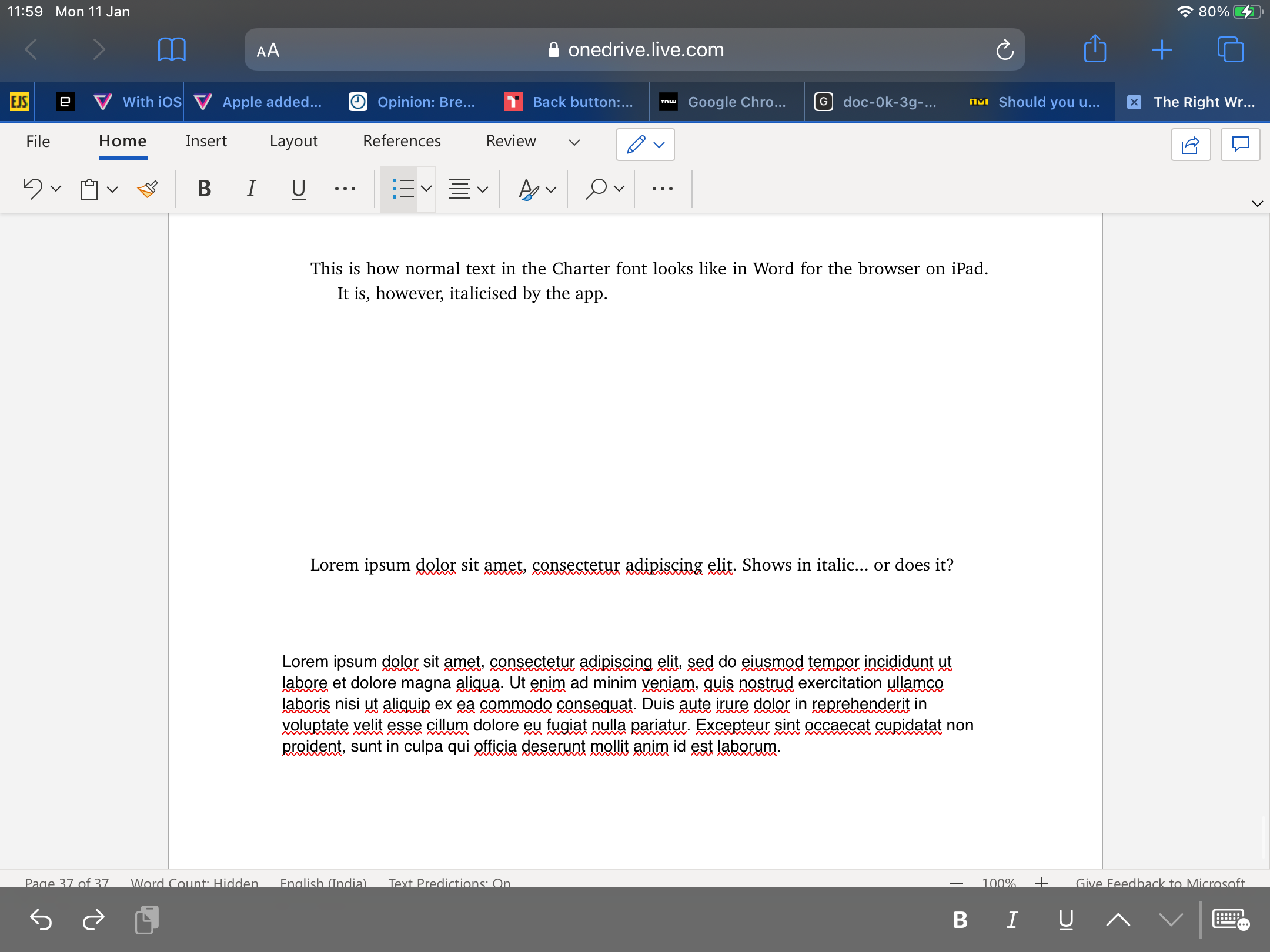The width and height of the screenshot is (1270, 952).
Task: Click Safari's share sheet icon
Action: click(1095, 48)
